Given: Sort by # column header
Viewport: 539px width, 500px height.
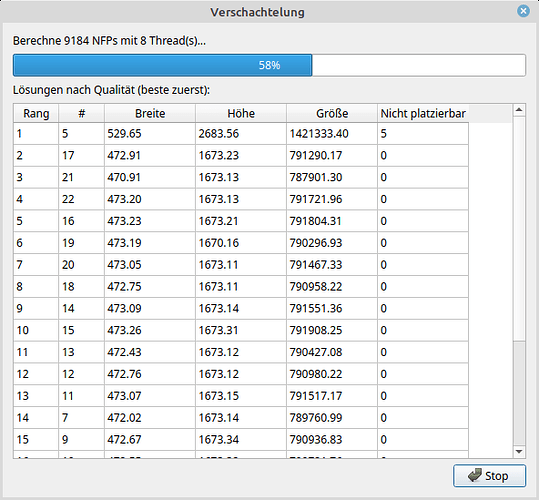Looking at the screenshot, I should pos(81,113).
